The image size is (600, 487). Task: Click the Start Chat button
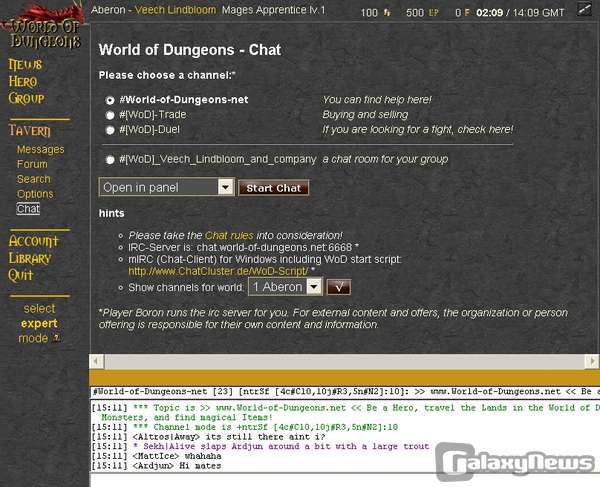coord(273,188)
